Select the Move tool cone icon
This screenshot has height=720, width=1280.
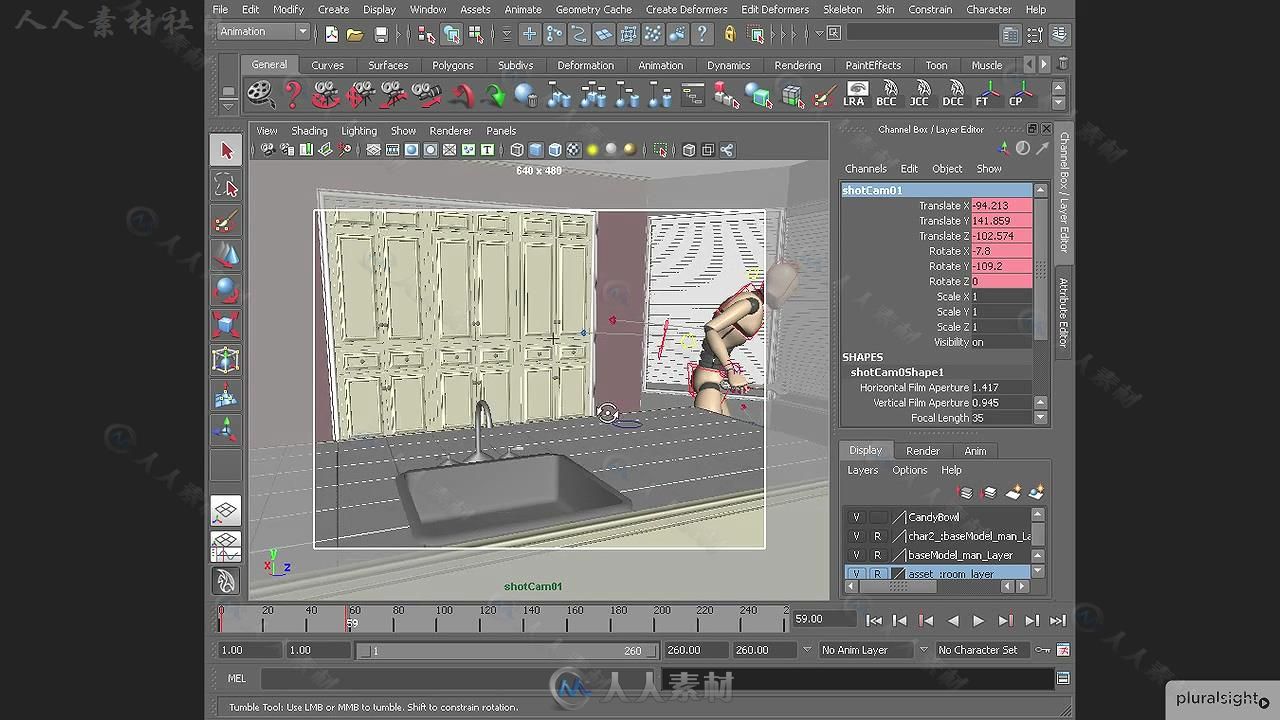(226, 256)
